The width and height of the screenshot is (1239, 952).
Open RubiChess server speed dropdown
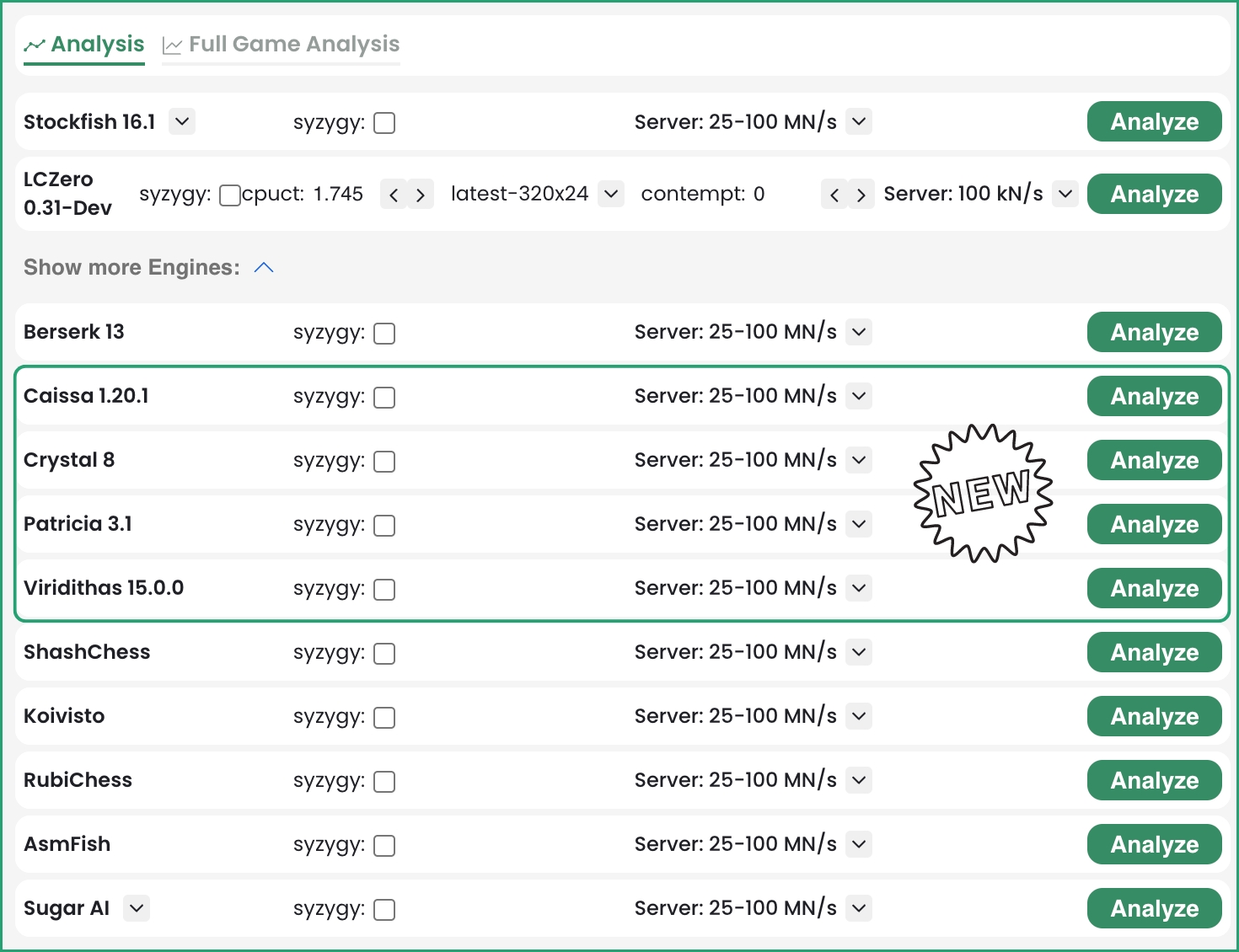(x=859, y=780)
